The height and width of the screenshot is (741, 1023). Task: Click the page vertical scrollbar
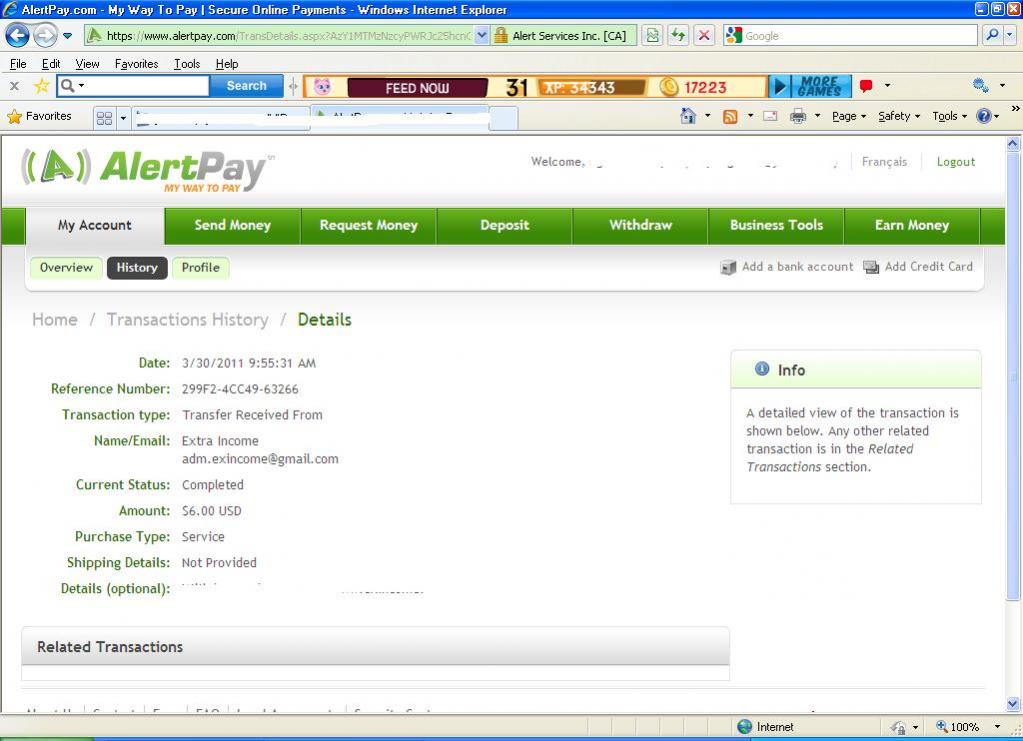pyautogui.click(x=1013, y=424)
